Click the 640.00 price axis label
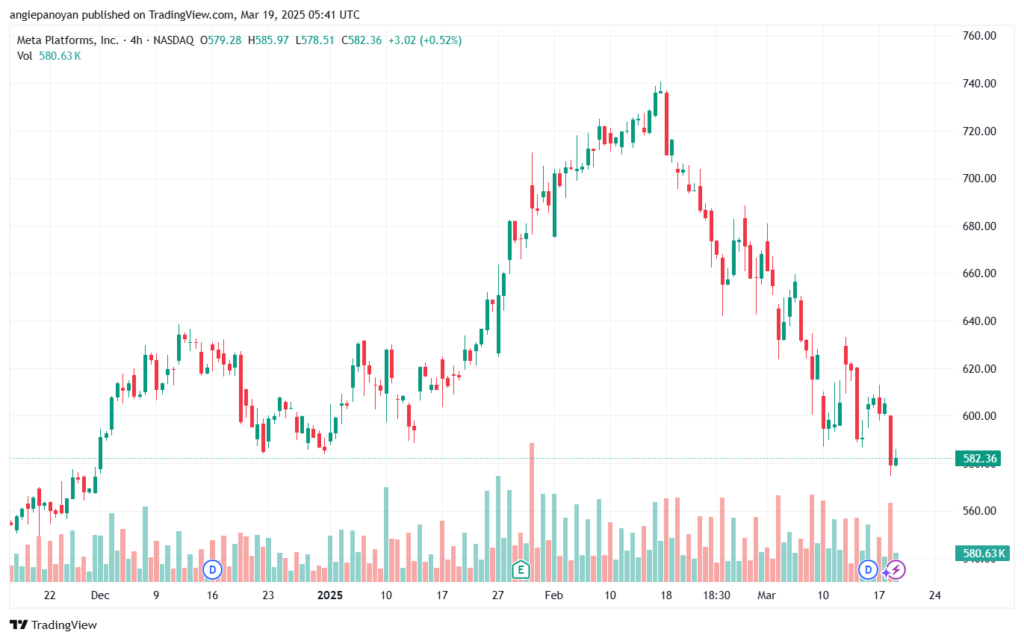The image size is (1024, 641). click(979, 321)
